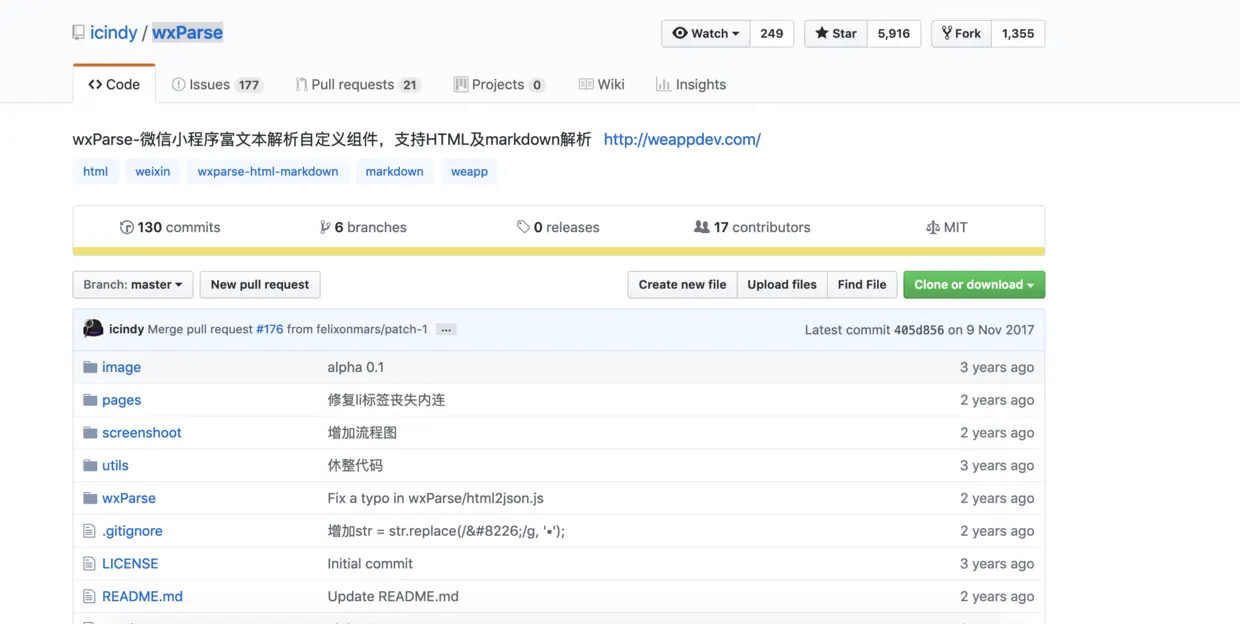Open the 'Update README.md' commit message
Image resolution: width=1240 pixels, height=624 pixels.
(393, 596)
